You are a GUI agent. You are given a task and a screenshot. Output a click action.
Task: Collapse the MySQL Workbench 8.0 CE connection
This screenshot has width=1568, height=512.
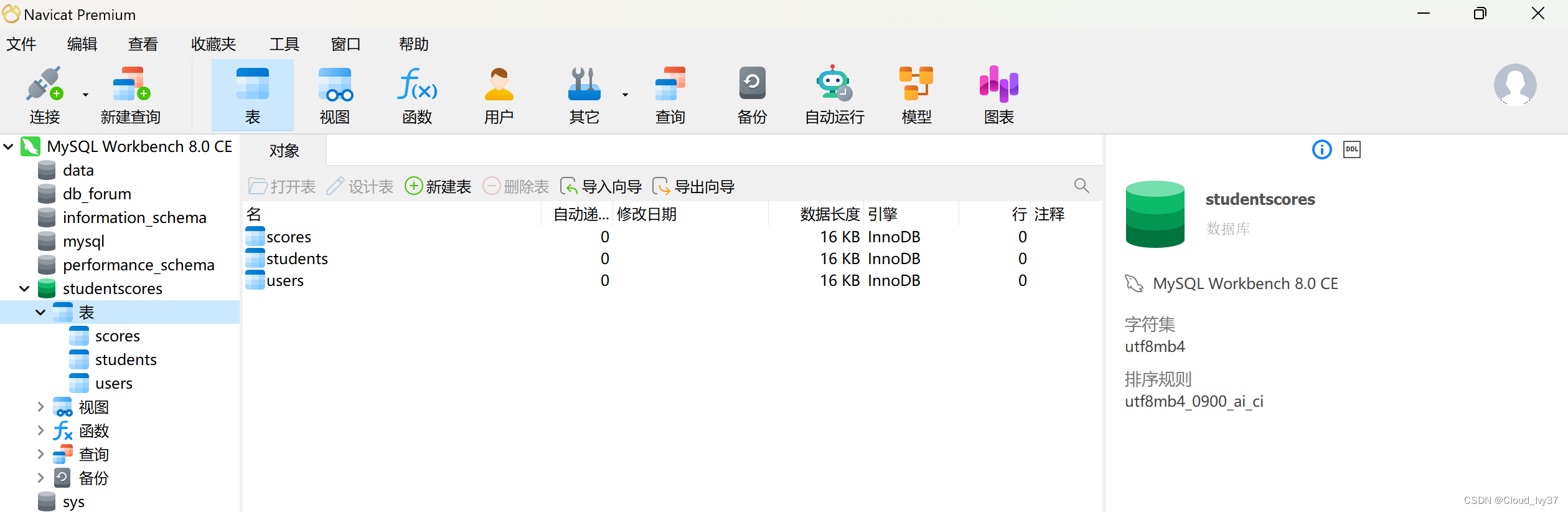pos(9,147)
